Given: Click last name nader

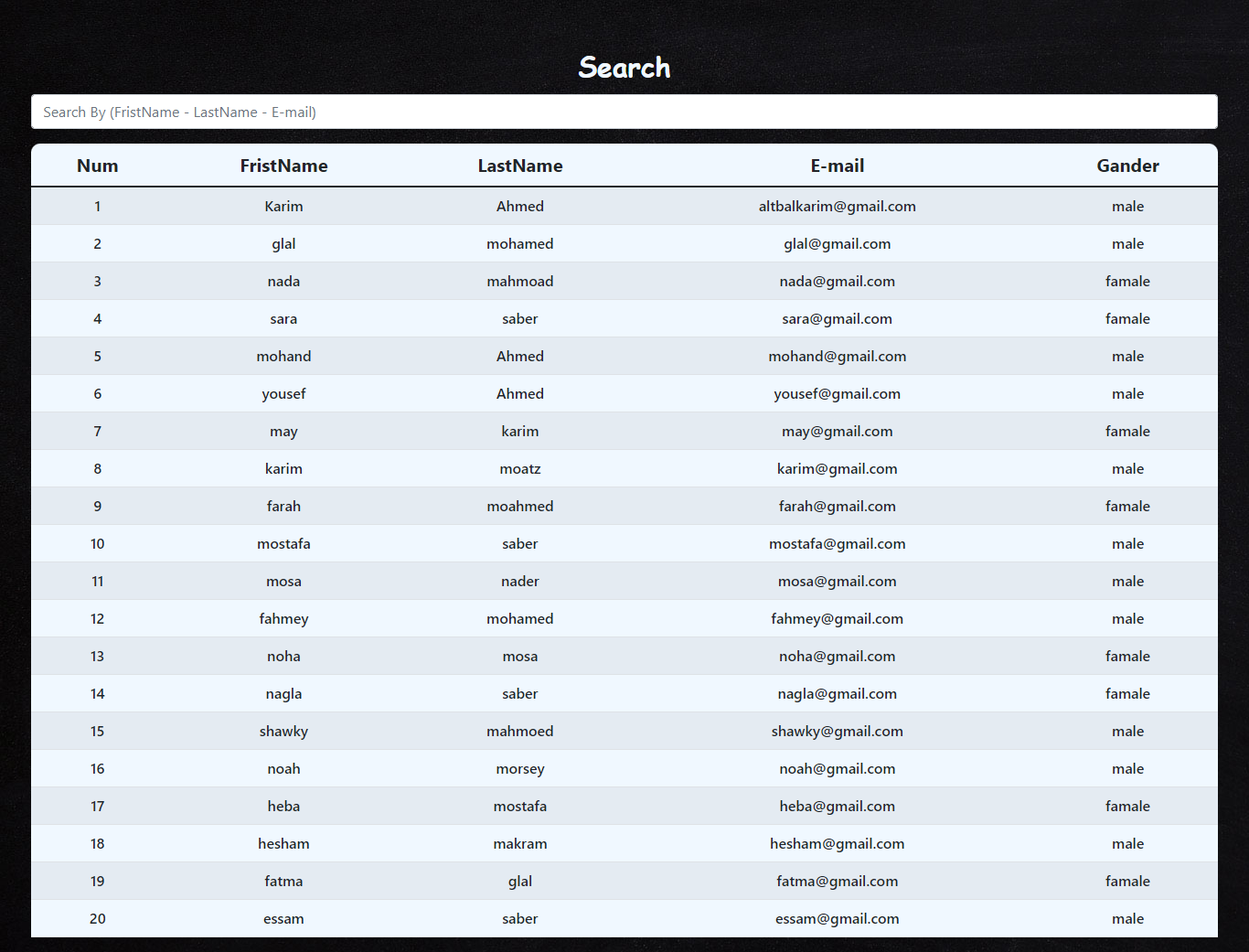Looking at the screenshot, I should tap(520, 581).
